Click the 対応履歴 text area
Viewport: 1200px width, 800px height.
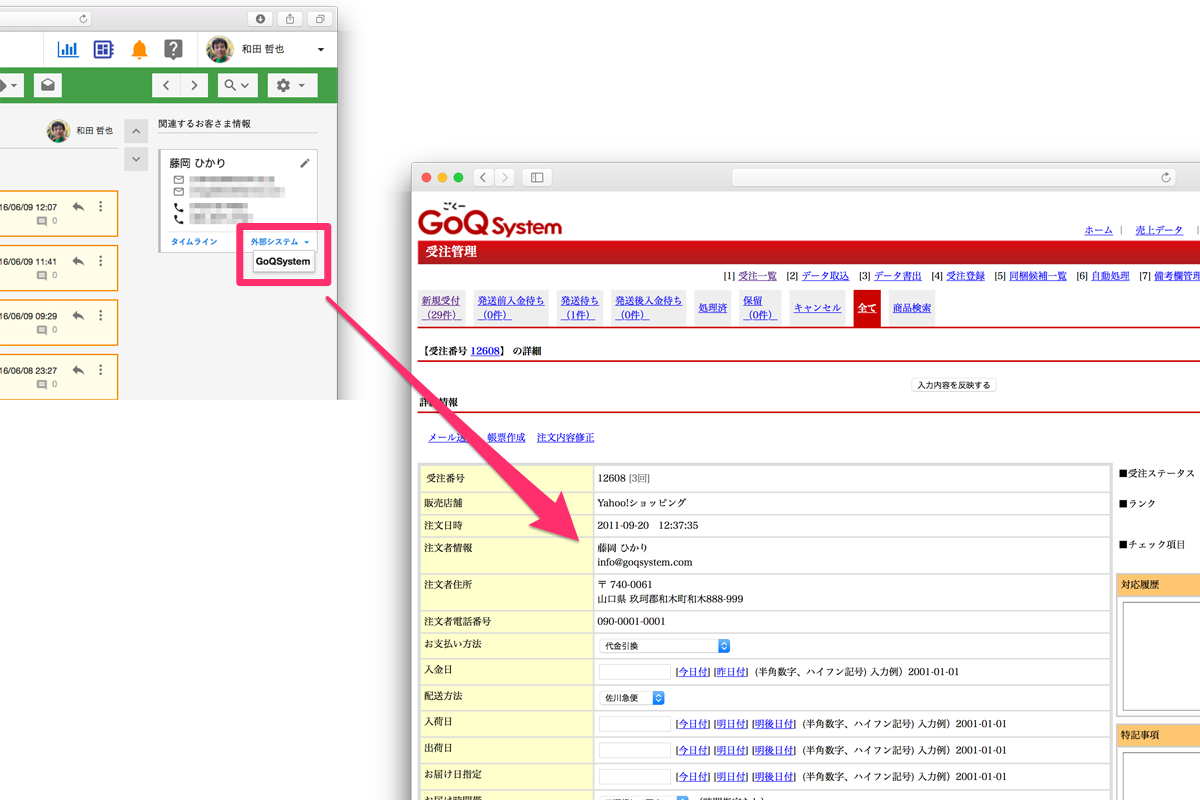click(x=1162, y=655)
